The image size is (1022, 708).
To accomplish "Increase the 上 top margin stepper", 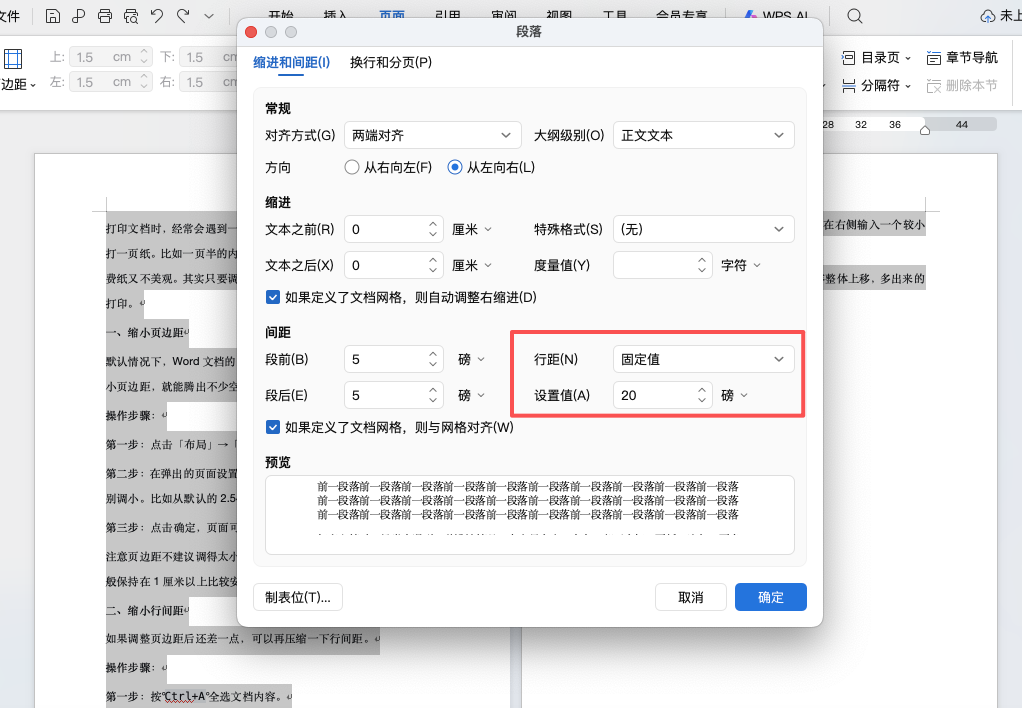I will click(145, 53).
